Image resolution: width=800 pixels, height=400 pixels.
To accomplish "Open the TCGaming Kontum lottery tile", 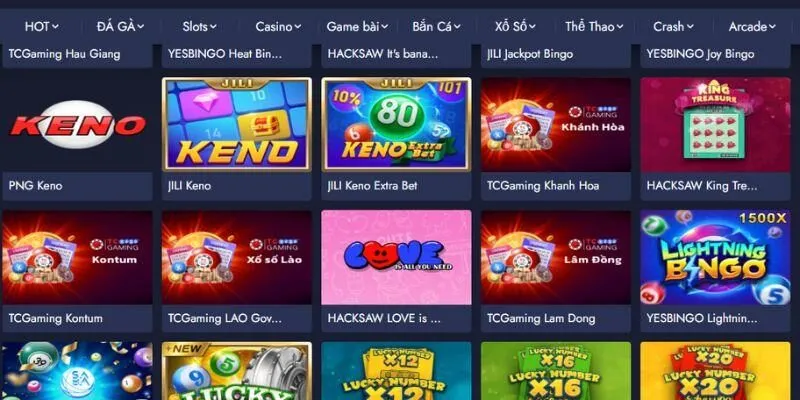I will (78, 257).
